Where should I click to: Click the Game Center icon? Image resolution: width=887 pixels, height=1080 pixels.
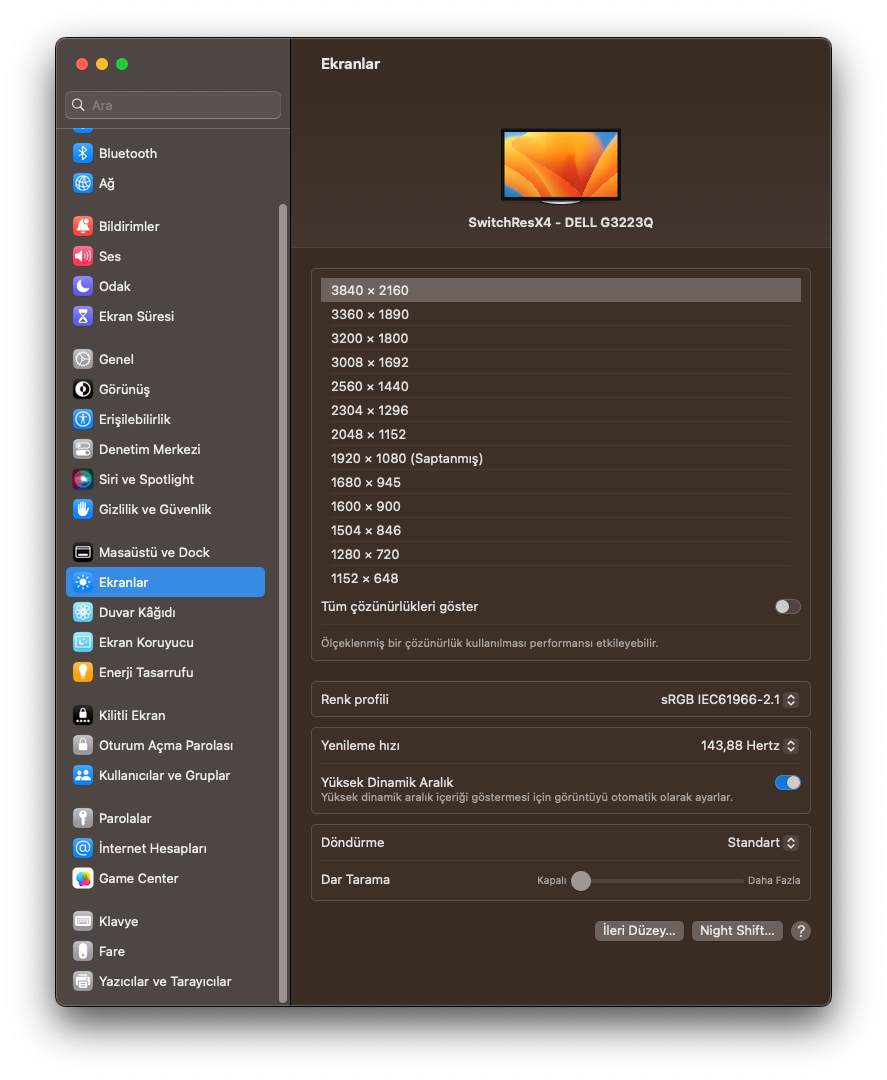click(x=83, y=878)
